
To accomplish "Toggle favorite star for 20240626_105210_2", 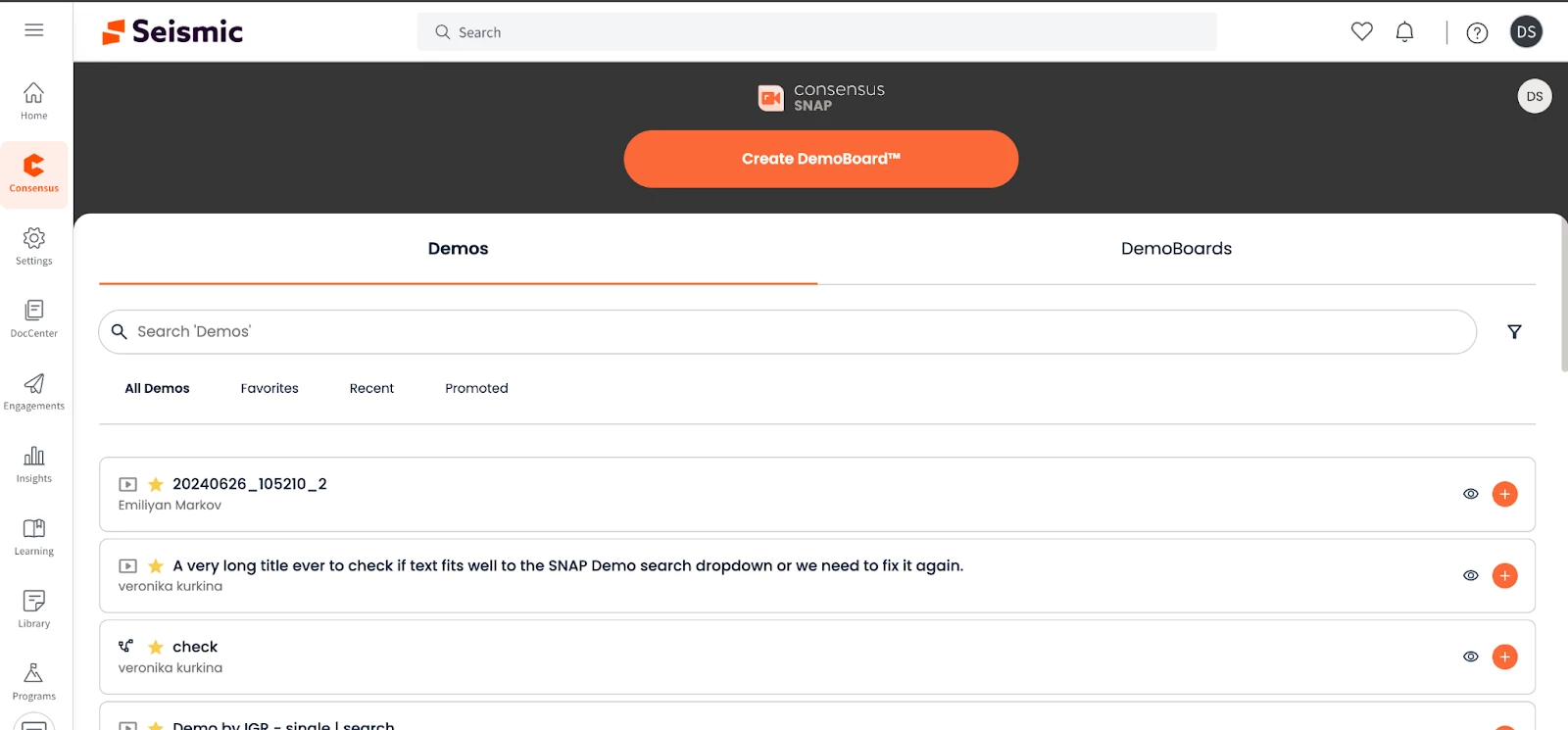I will [156, 484].
